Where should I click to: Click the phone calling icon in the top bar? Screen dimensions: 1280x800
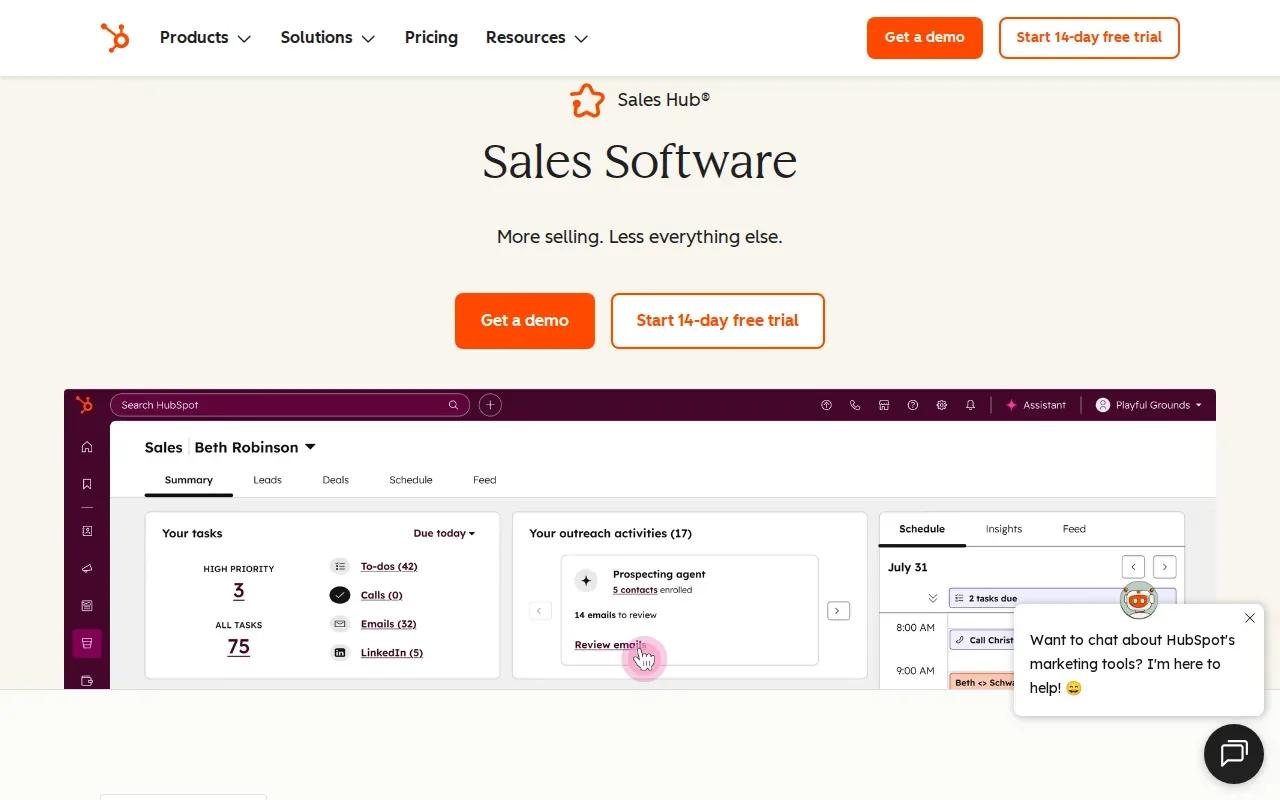(x=855, y=405)
